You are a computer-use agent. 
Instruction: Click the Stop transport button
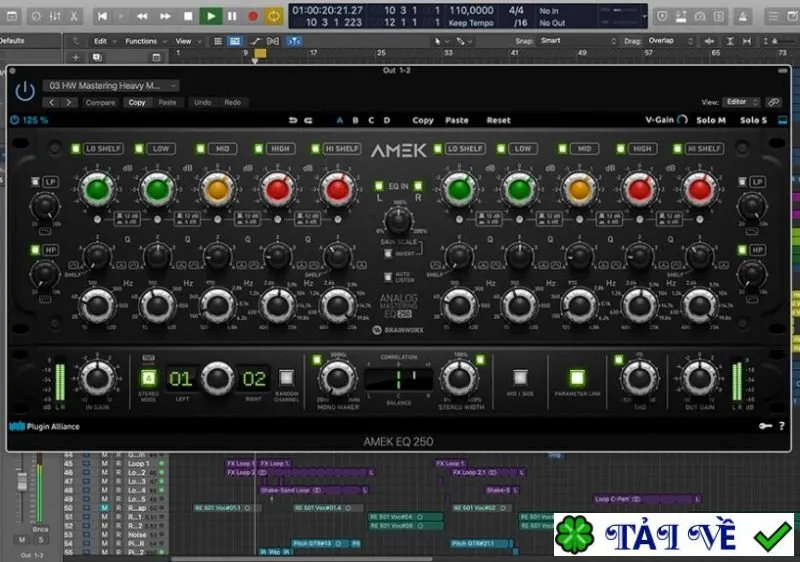[188, 16]
